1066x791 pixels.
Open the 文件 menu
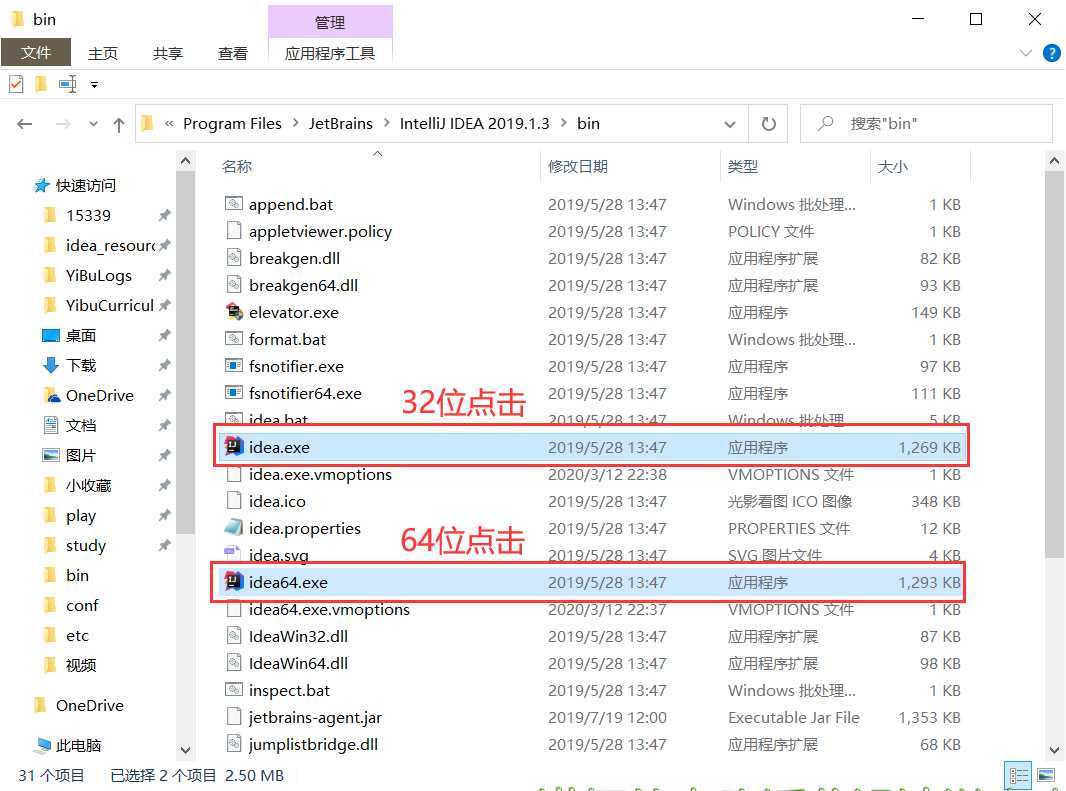(36, 52)
